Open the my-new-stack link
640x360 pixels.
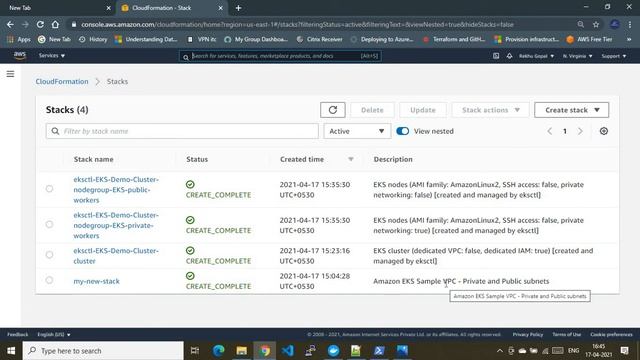point(96,281)
